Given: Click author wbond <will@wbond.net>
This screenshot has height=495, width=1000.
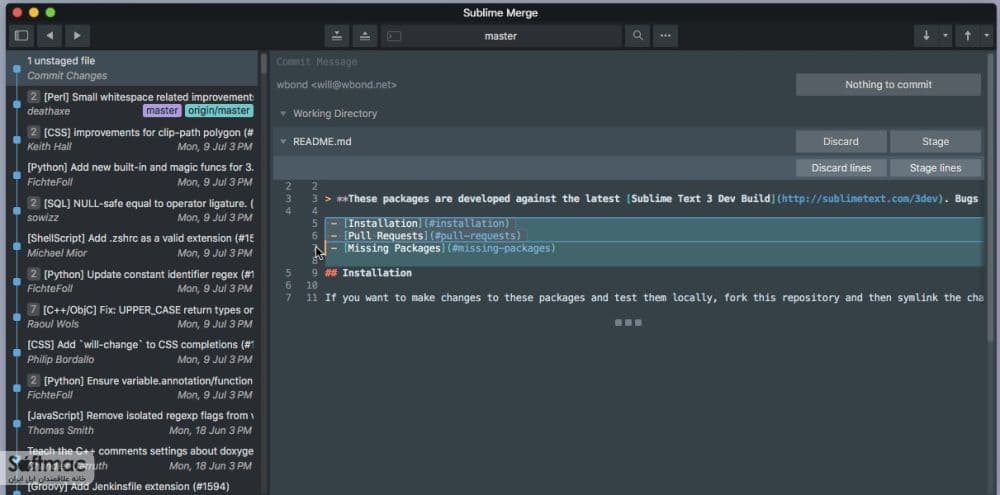Looking at the screenshot, I should (x=337, y=84).
